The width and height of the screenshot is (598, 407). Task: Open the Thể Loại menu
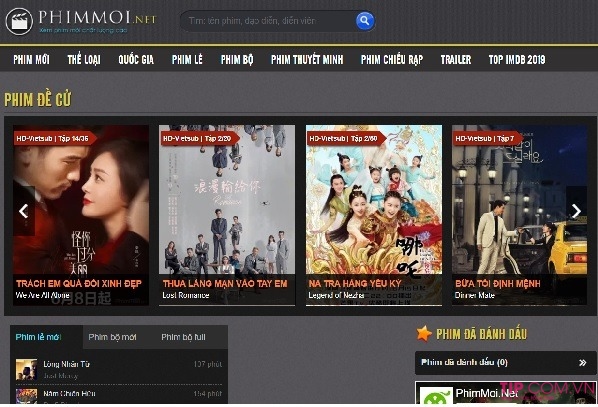pos(84,60)
